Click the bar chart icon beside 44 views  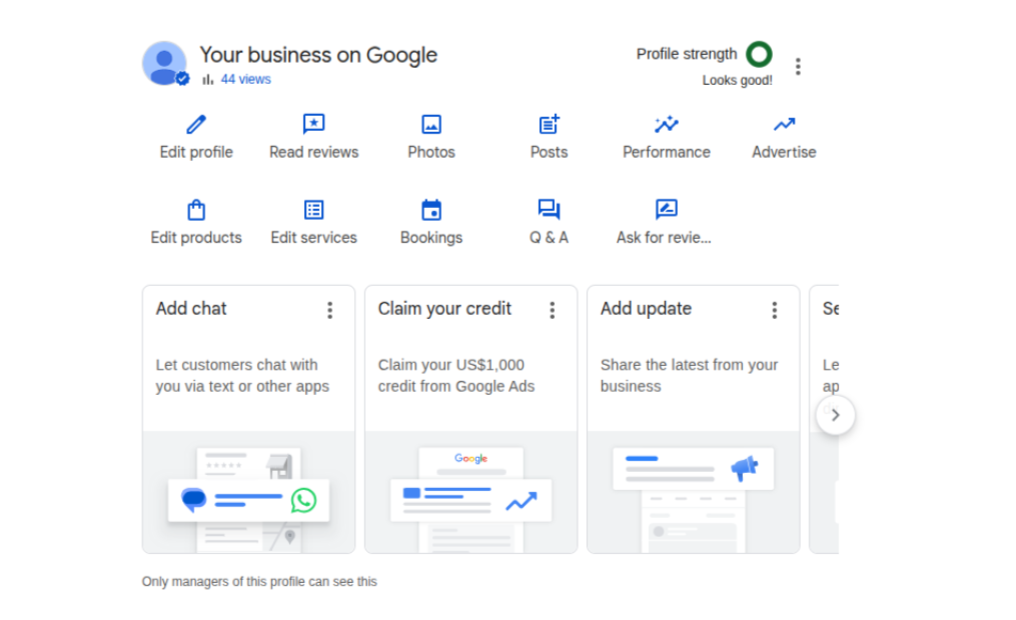pos(208,79)
